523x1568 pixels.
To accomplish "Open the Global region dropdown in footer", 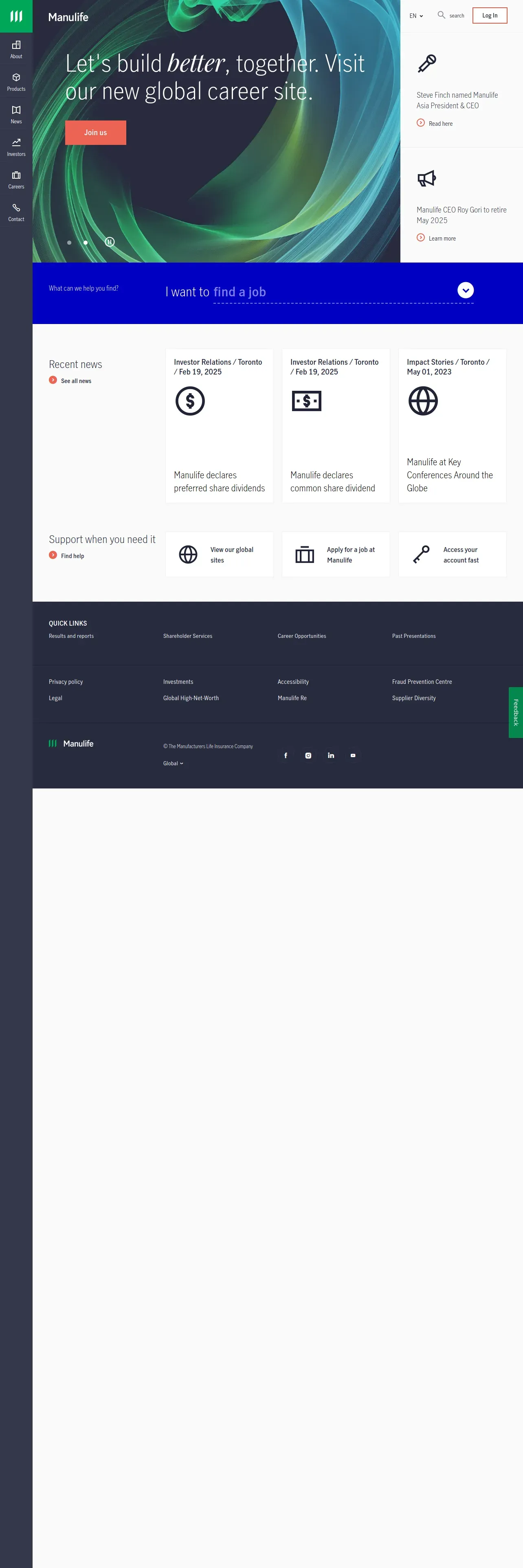I will pyautogui.click(x=173, y=763).
